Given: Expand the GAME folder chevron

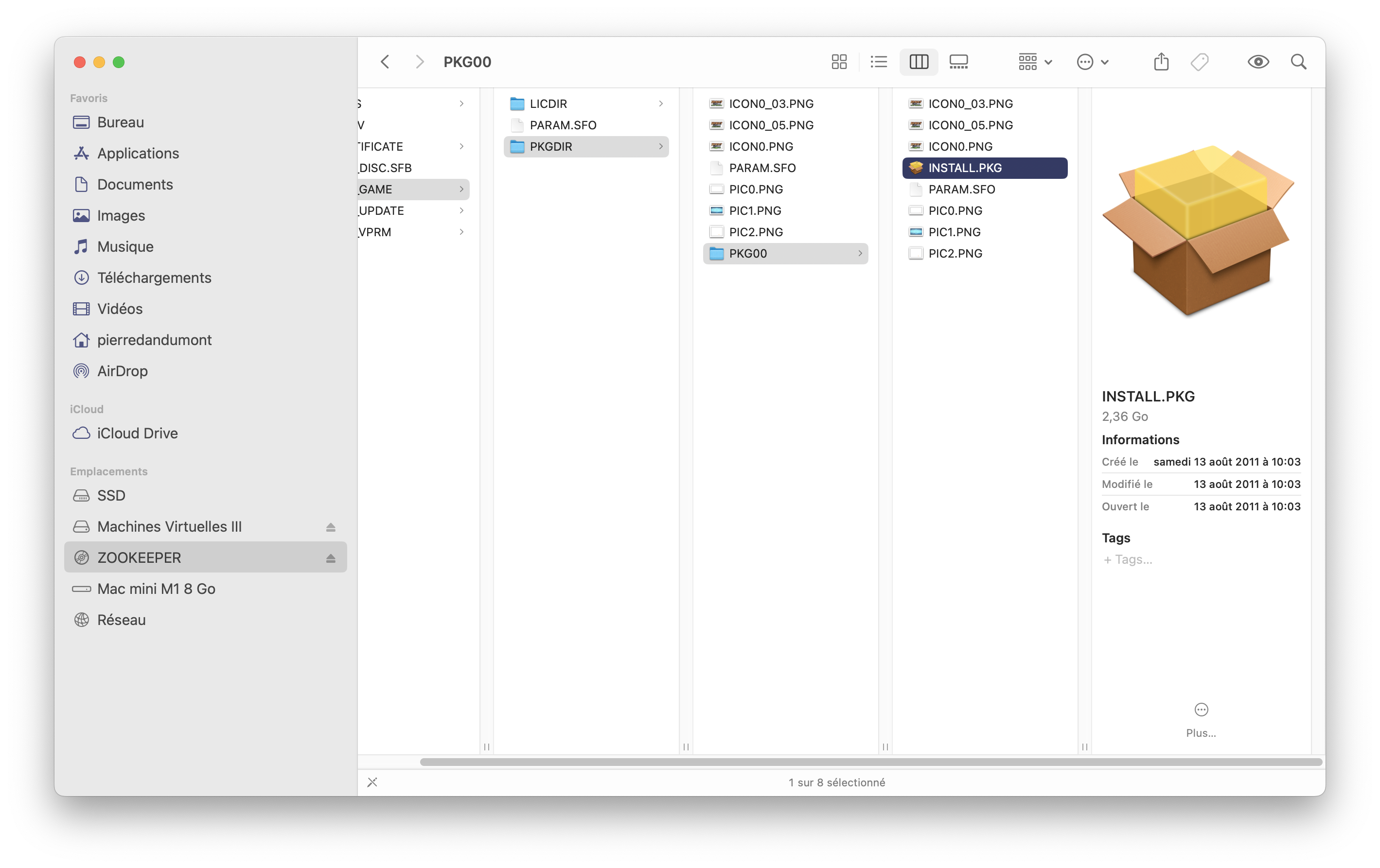Looking at the screenshot, I should coord(461,189).
